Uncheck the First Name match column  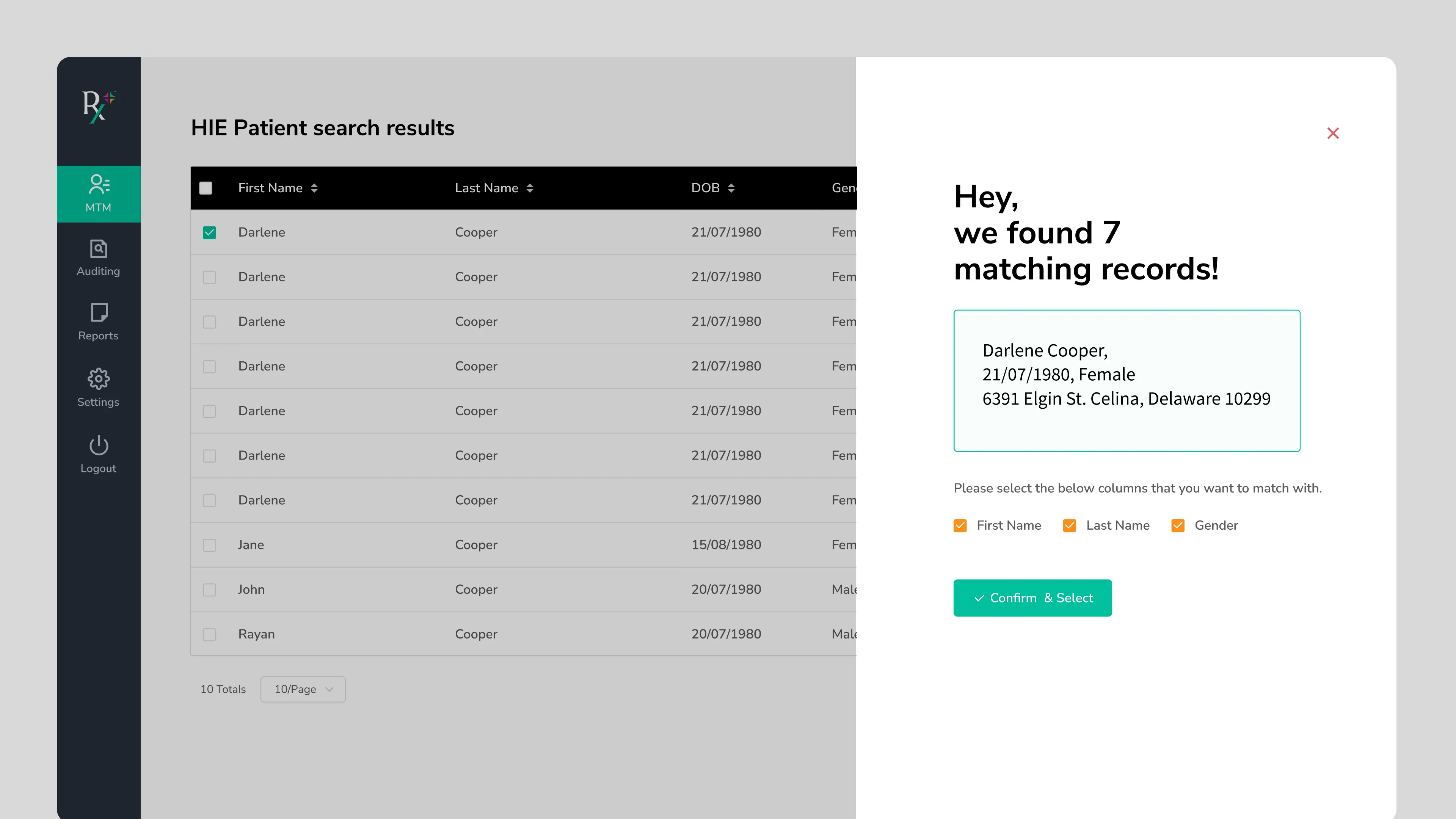pos(960,526)
